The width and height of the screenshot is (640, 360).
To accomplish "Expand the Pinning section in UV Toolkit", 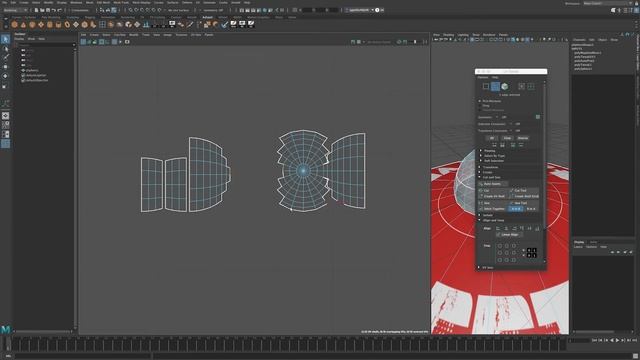I will click(x=480, y=151).
